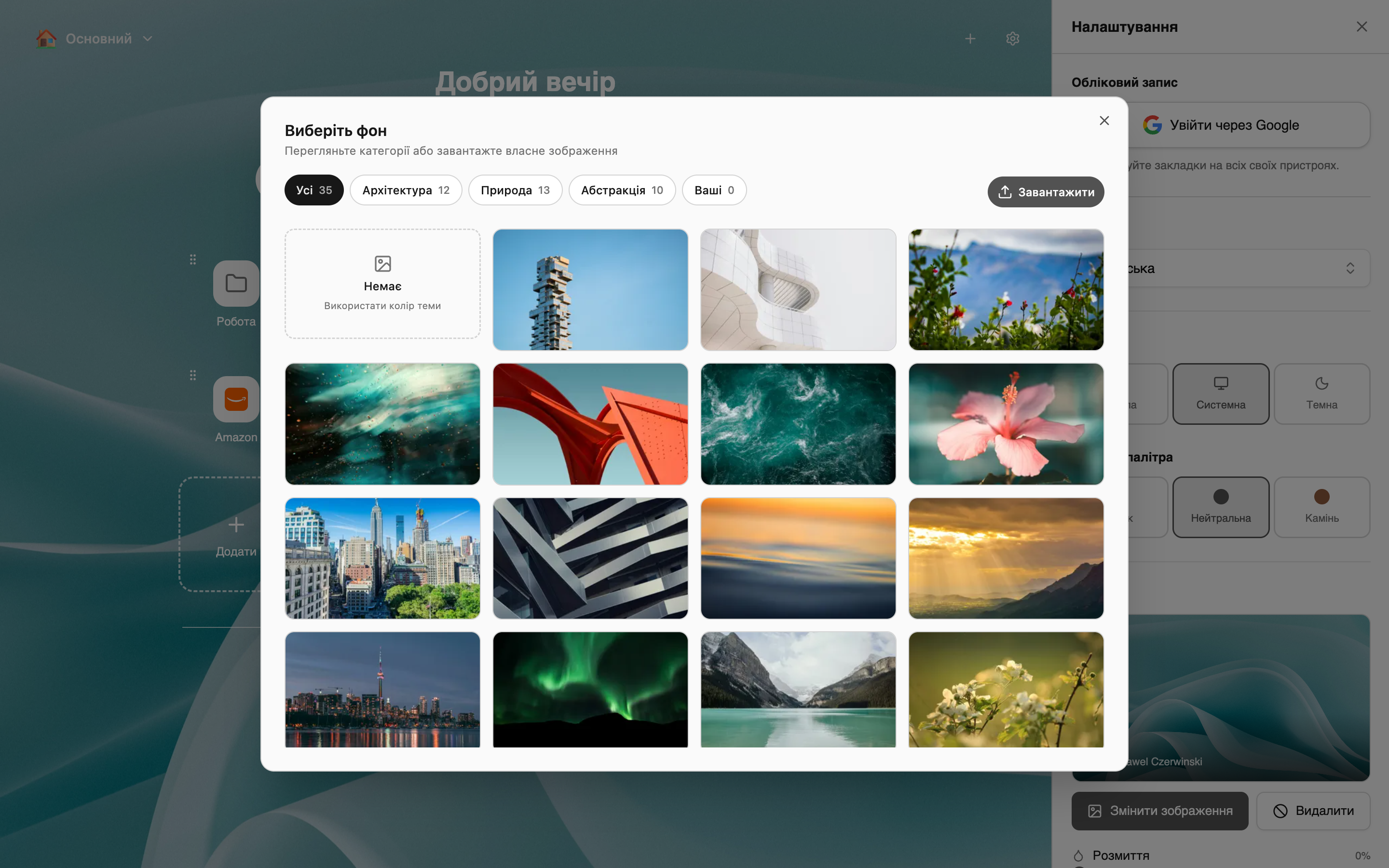Screen dimensions: 1389x868
Task: Open the settings gear icon in header
Action: (1012, 39)
